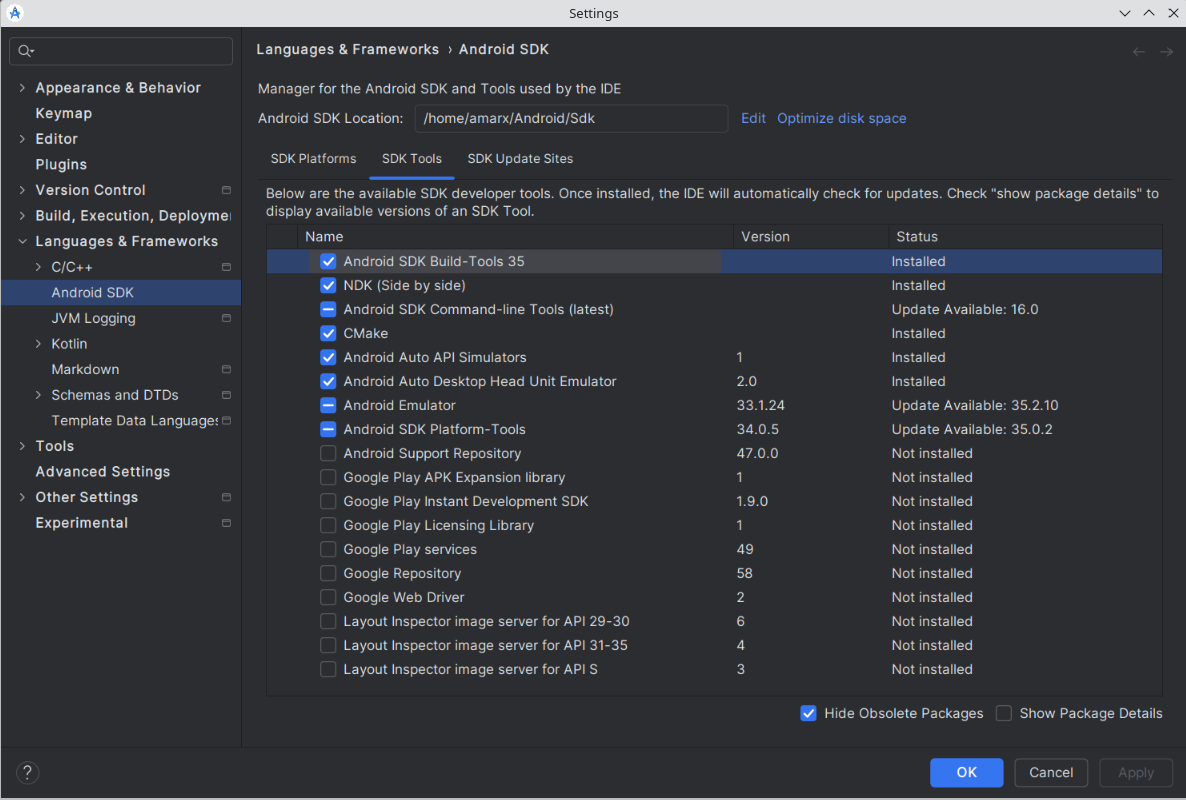Select the SDK Tools tab

411,159
